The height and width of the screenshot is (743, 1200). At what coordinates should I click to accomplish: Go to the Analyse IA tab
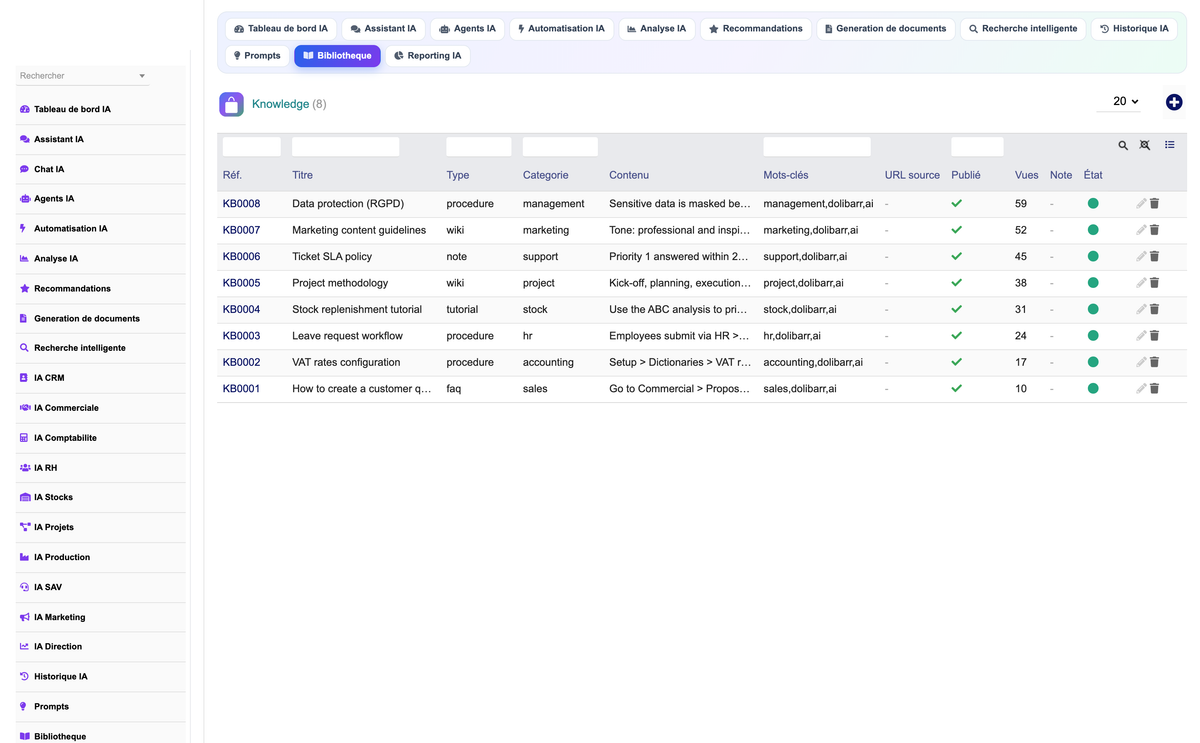tap(657, 29)
